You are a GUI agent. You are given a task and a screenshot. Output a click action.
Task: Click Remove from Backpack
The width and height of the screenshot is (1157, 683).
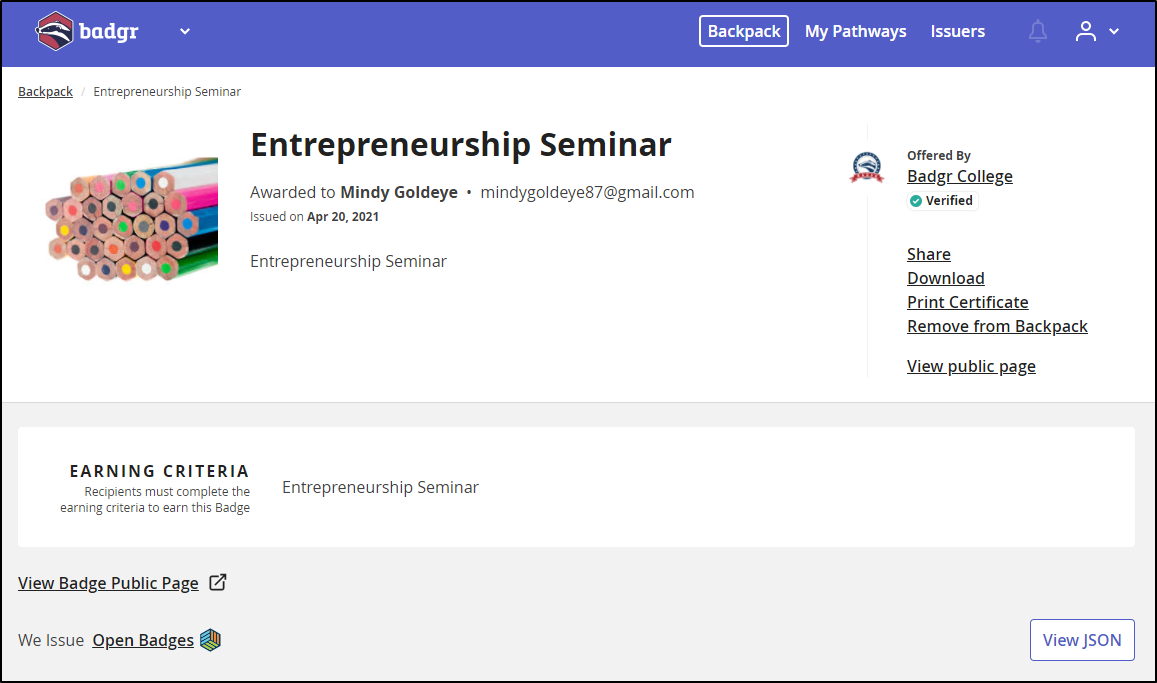tap(997, 326)
